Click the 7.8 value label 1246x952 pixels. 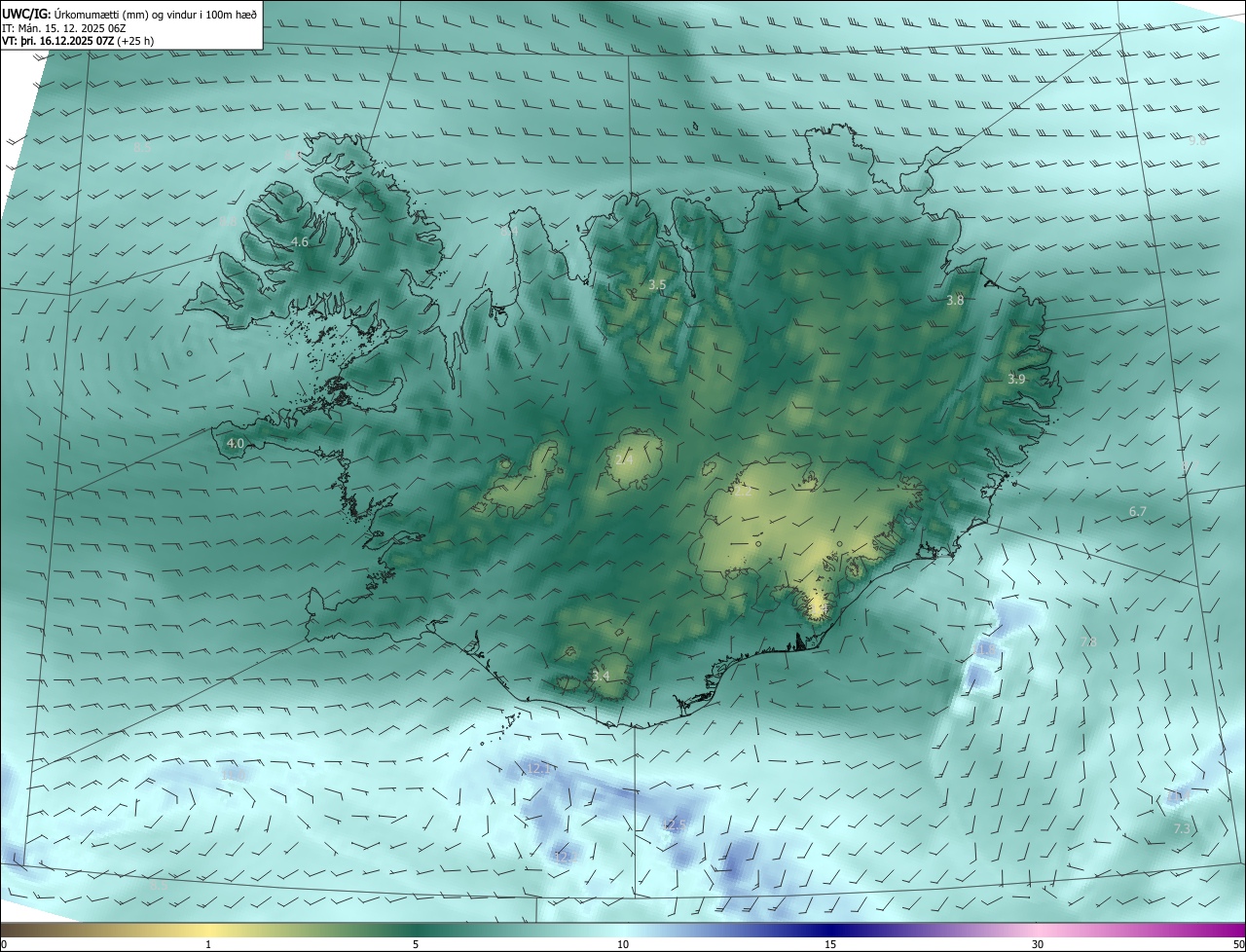pos(1088,641)
